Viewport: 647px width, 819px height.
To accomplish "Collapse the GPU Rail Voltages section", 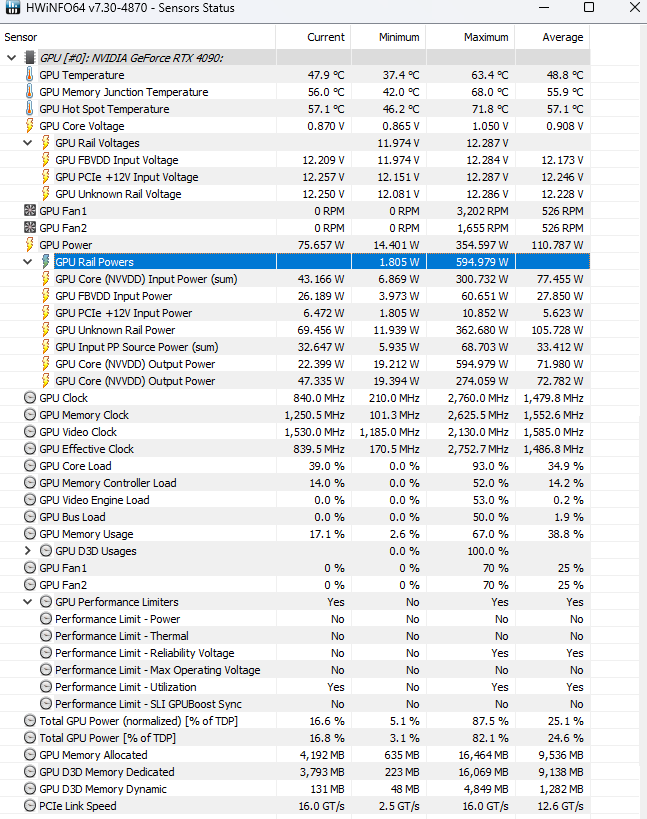I will coord(28,143).
